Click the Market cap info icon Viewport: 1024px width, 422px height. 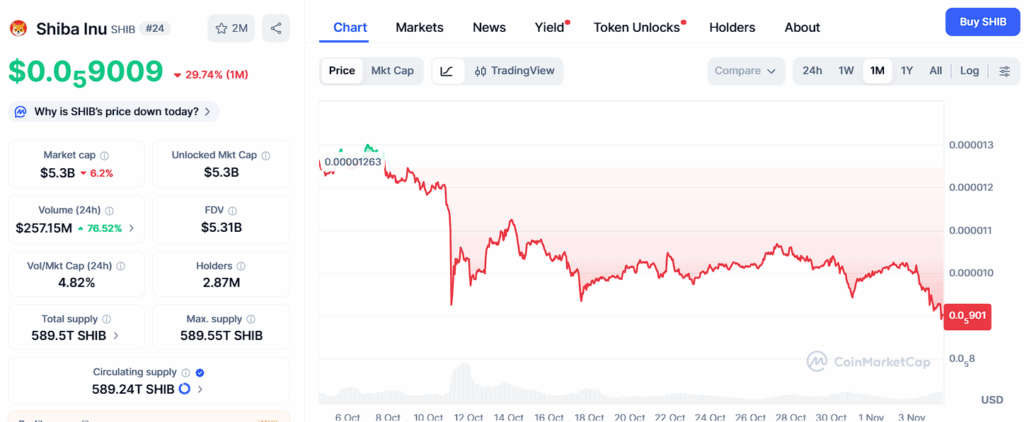tap(105, 155)
